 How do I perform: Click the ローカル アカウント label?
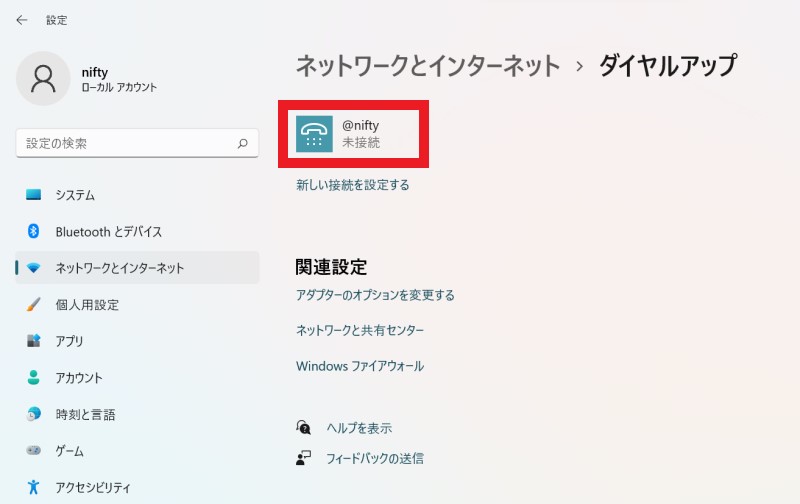tap(119, 87)
